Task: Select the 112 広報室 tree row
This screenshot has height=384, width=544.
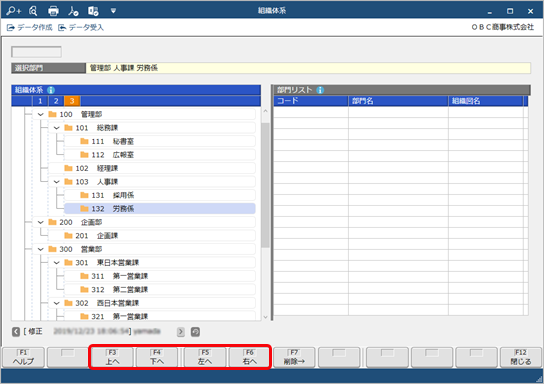Action: [160, 155]
